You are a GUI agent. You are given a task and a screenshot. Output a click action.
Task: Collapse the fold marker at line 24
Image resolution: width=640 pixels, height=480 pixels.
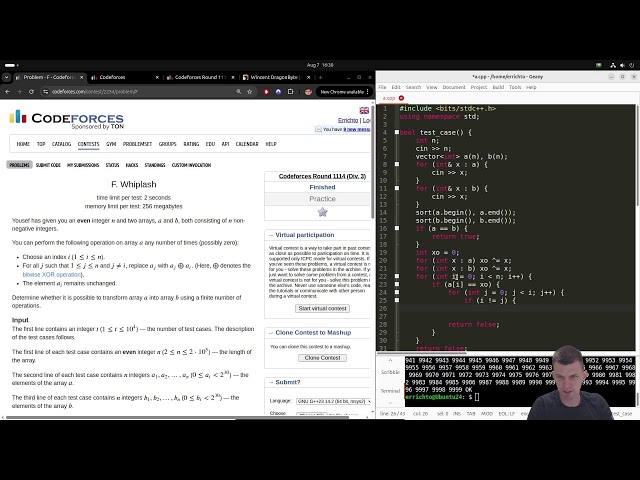point(397,292)
